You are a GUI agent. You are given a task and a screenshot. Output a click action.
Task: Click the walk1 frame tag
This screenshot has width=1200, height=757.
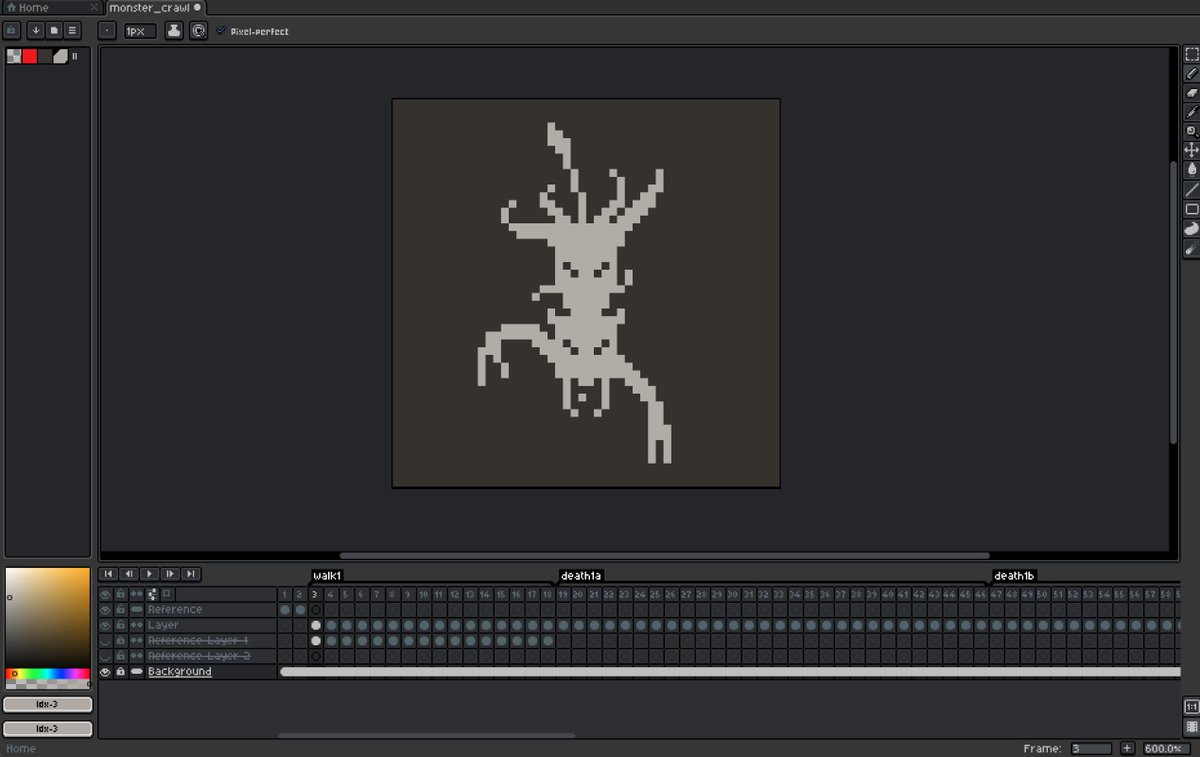pos(327,576)
